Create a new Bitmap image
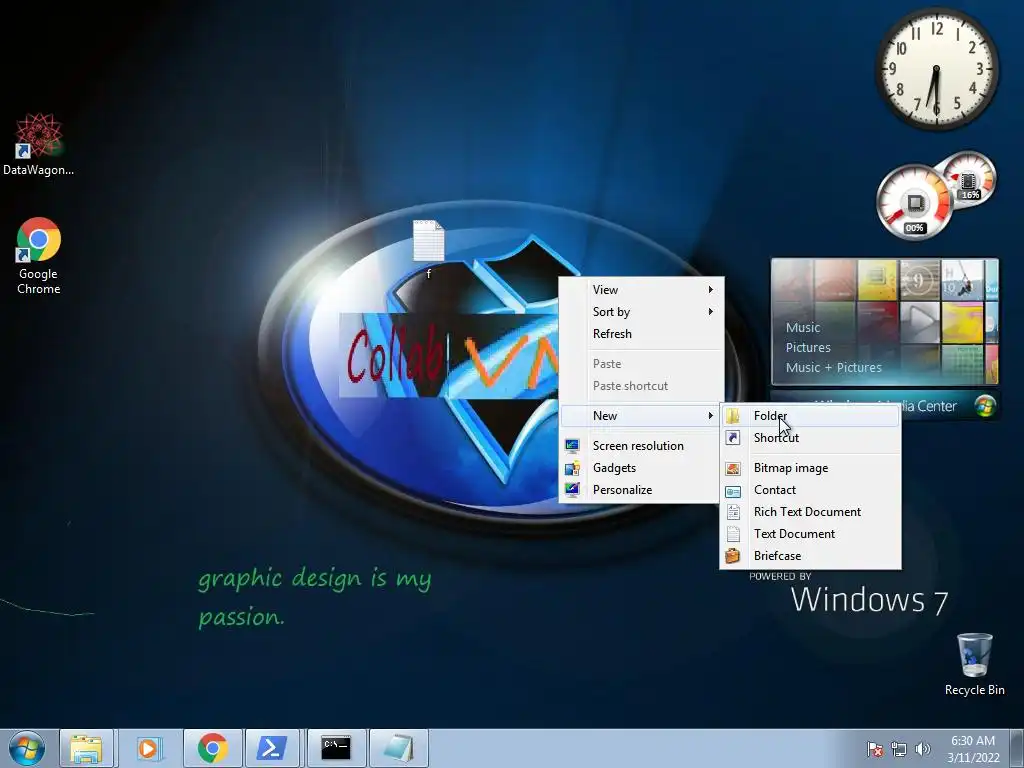 [x=810, y=468]
